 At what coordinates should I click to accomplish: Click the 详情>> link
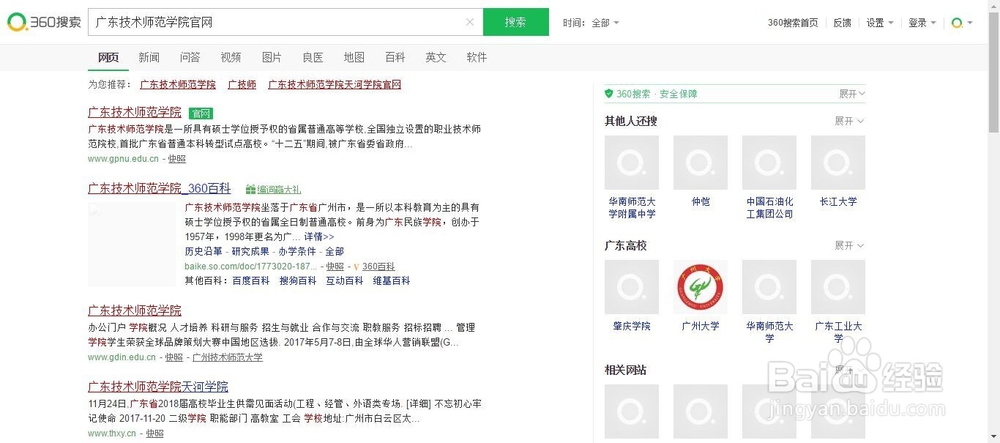pyautogui.click(x=319, y=236)
